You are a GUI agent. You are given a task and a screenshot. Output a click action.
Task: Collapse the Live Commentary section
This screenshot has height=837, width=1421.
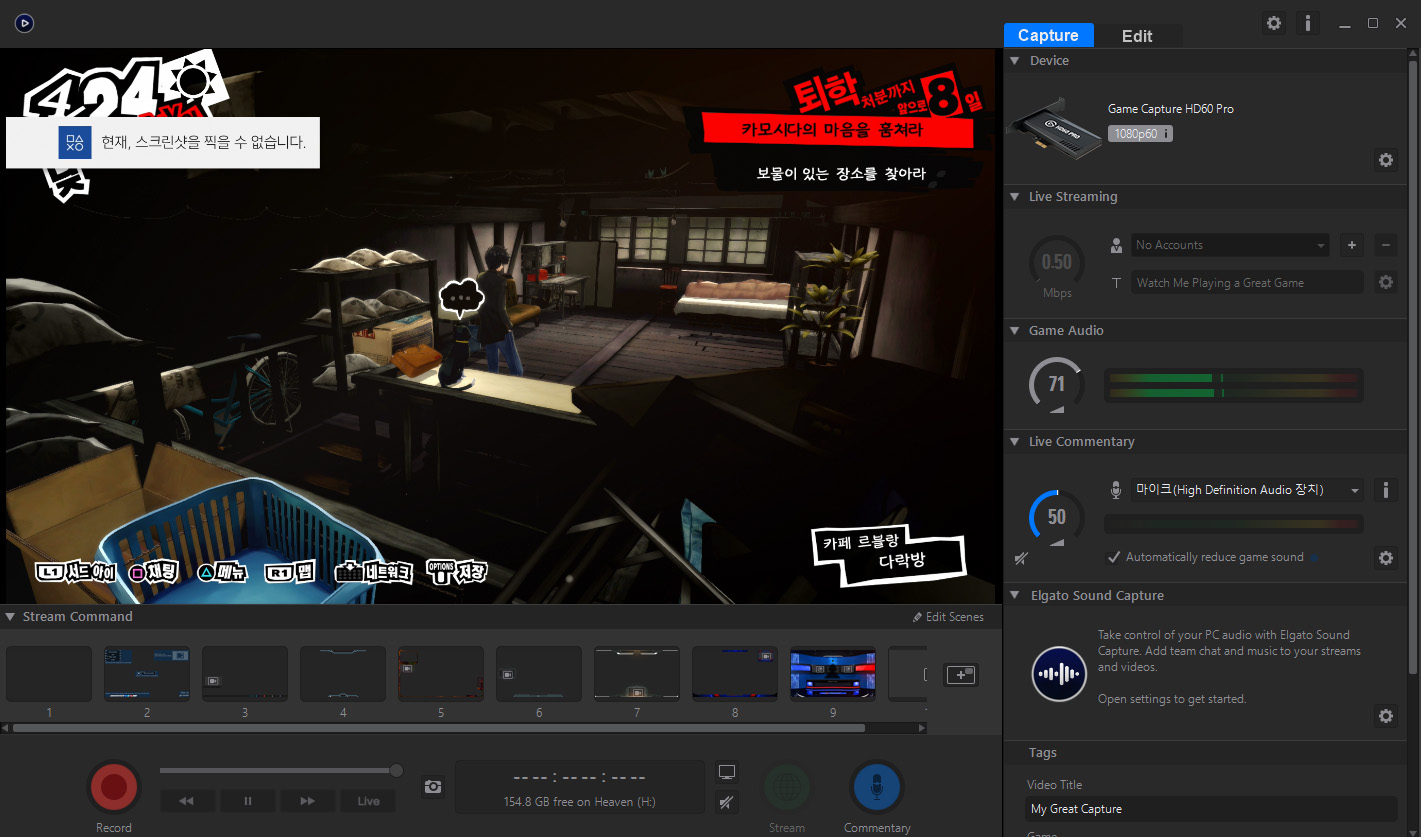(x=1015, y=442)
